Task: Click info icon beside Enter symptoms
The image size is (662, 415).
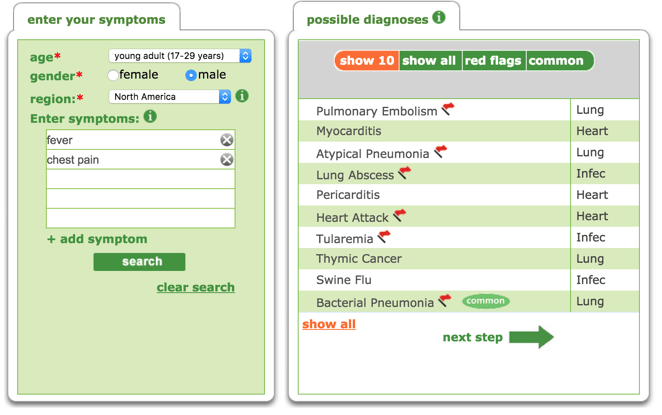Action: [x=150, y=116]
